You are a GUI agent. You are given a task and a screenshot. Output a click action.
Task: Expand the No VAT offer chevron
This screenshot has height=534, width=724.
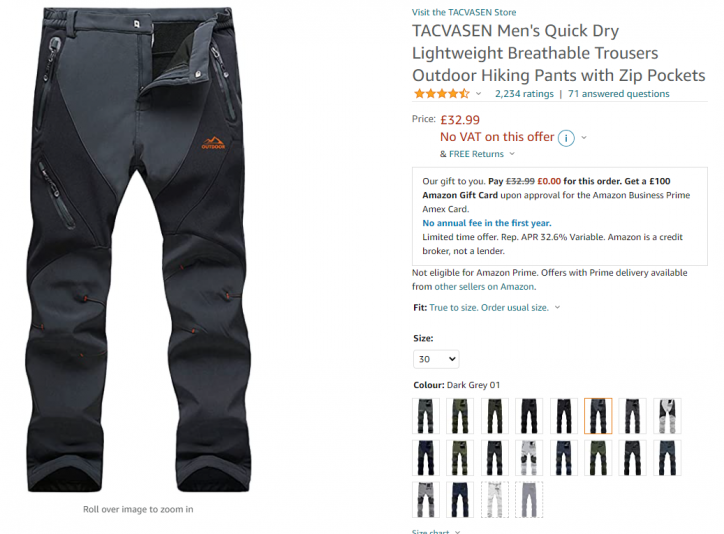coord(584,138)
